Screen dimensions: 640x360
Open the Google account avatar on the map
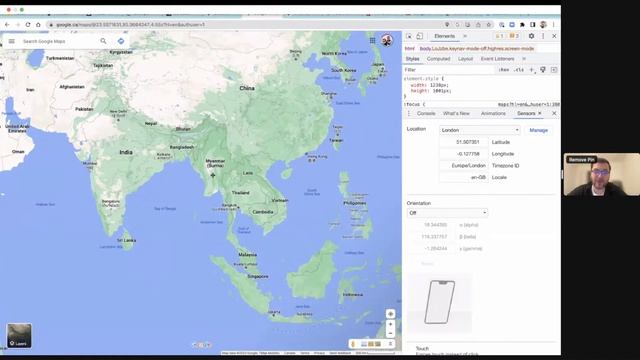(x=387, y=40)
